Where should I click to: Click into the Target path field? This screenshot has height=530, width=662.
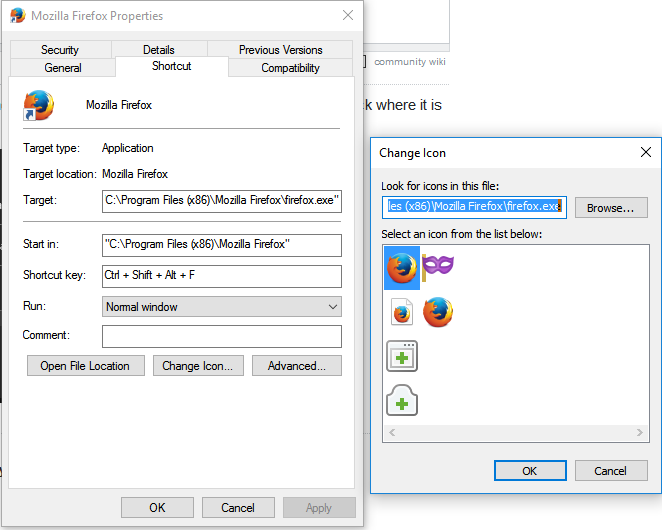[x=222, y=201]
